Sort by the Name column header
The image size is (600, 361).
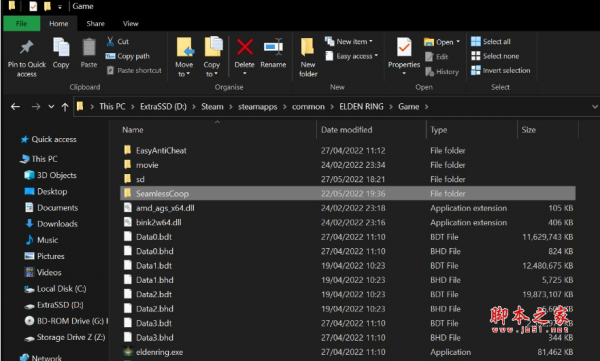point(133,130)
